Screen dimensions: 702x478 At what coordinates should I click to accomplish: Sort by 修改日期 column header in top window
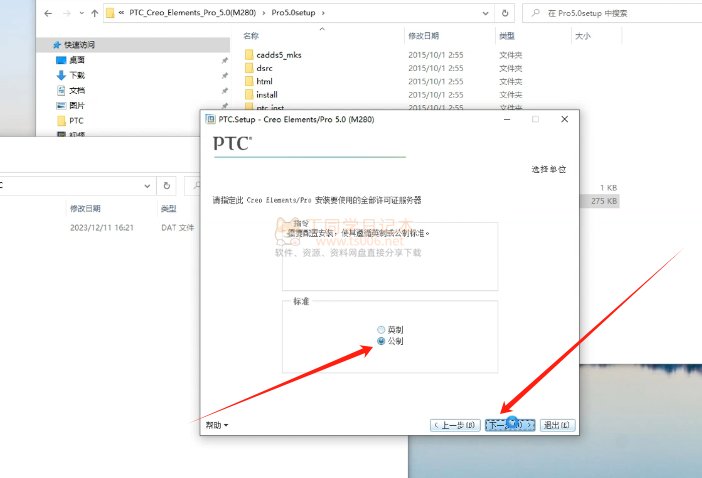click(423, 36)
